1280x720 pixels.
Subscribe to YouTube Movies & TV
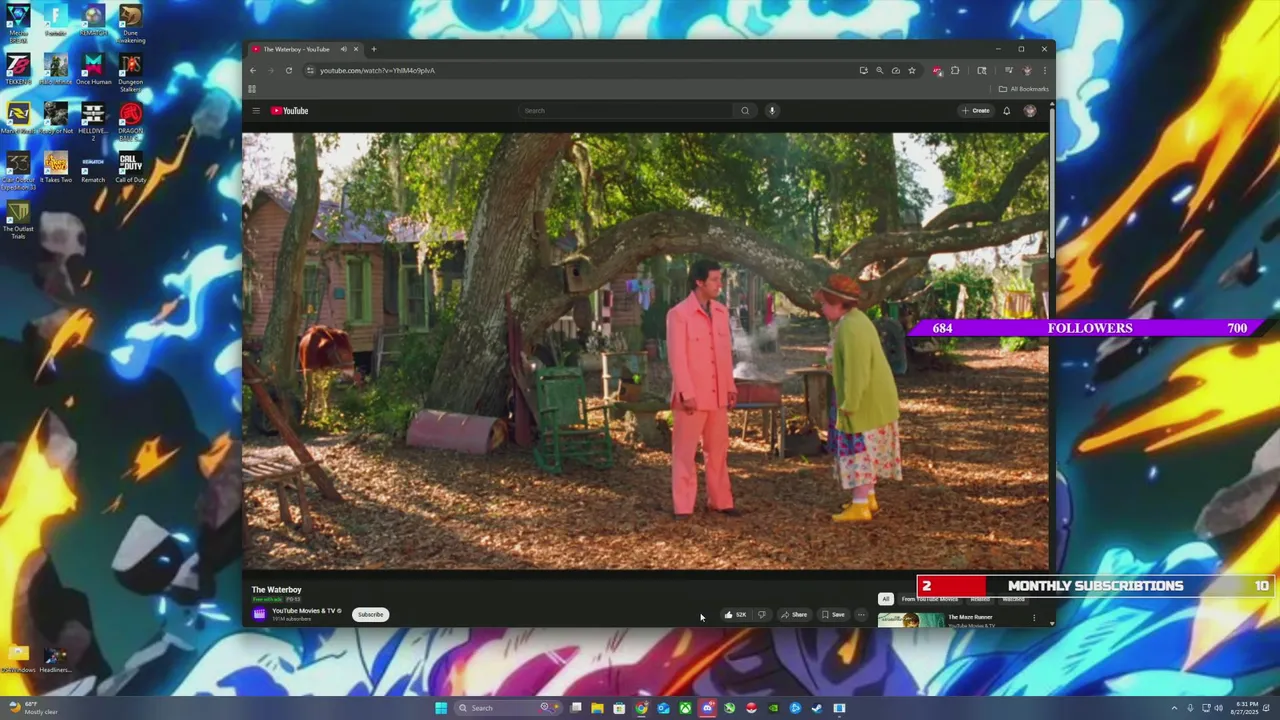(x=370, y=615)
